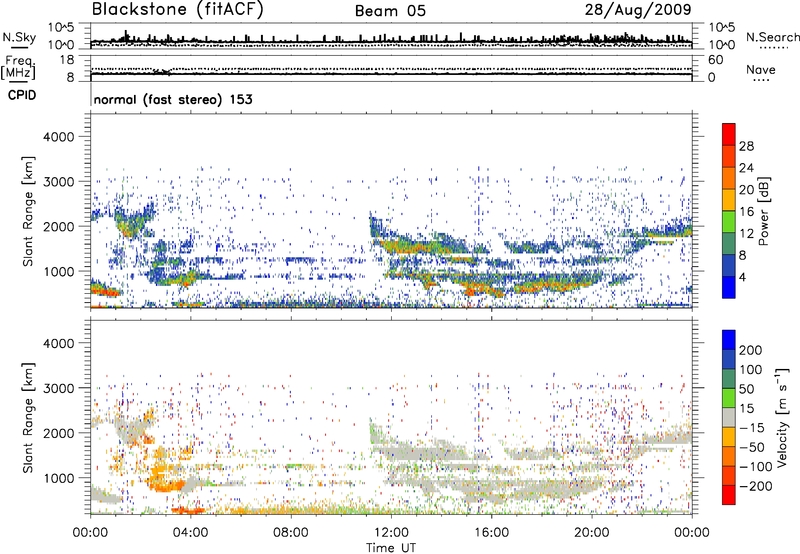Image resolution: width=800 pixels, height=554 pixels.
Task: Click '4000' on power panel range axis
Action: [59, 137]
